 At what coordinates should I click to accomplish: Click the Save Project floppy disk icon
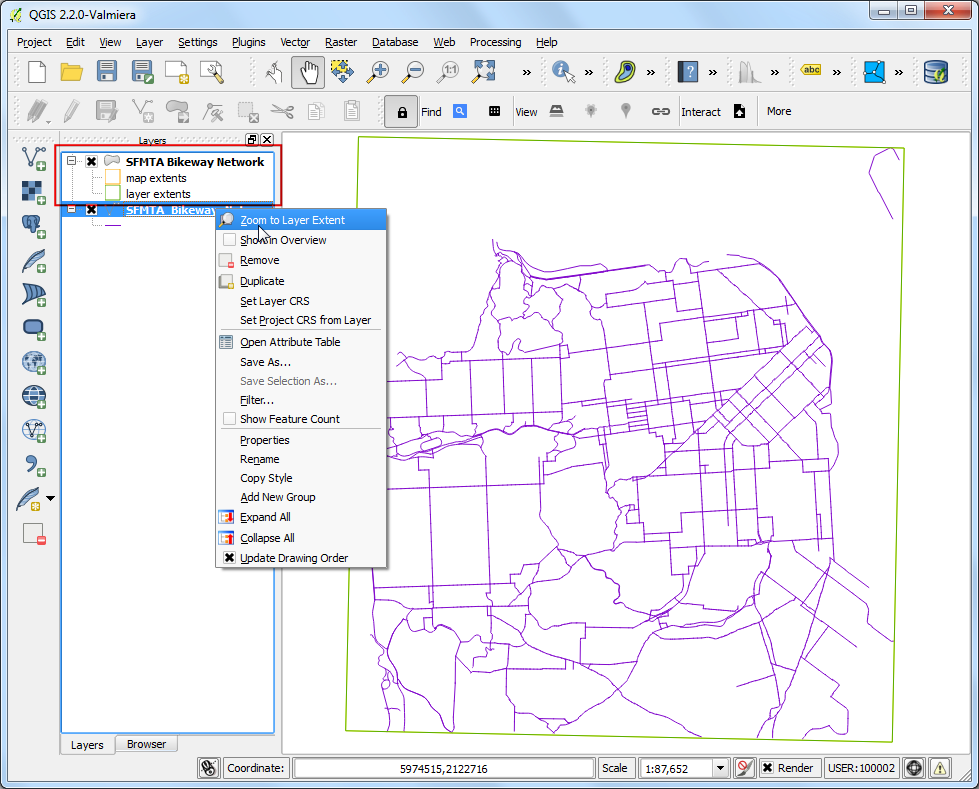click(x=107, y=72)
